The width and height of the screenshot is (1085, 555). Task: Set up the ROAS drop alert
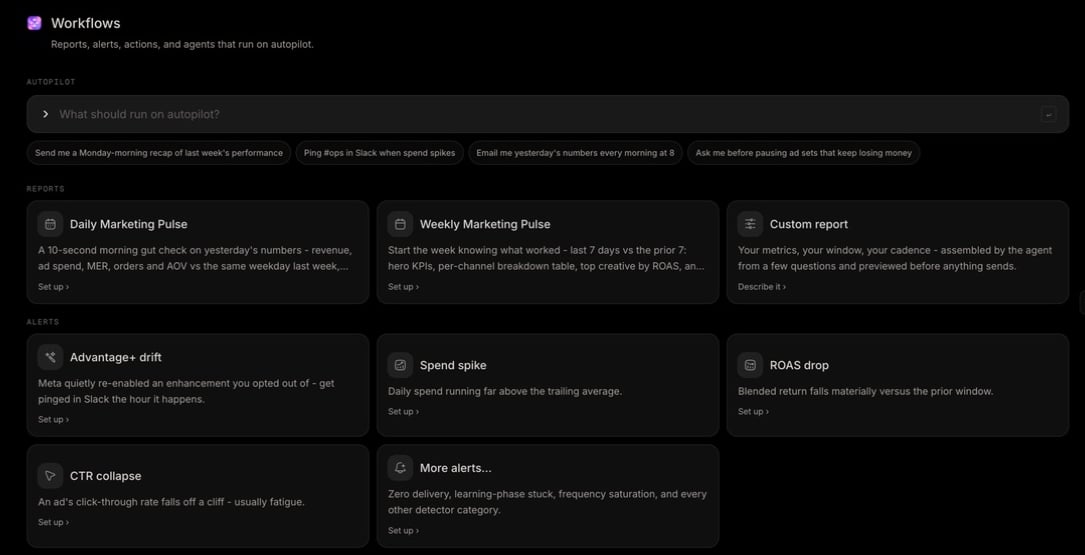pyautogui.click(x=753, y=412)
